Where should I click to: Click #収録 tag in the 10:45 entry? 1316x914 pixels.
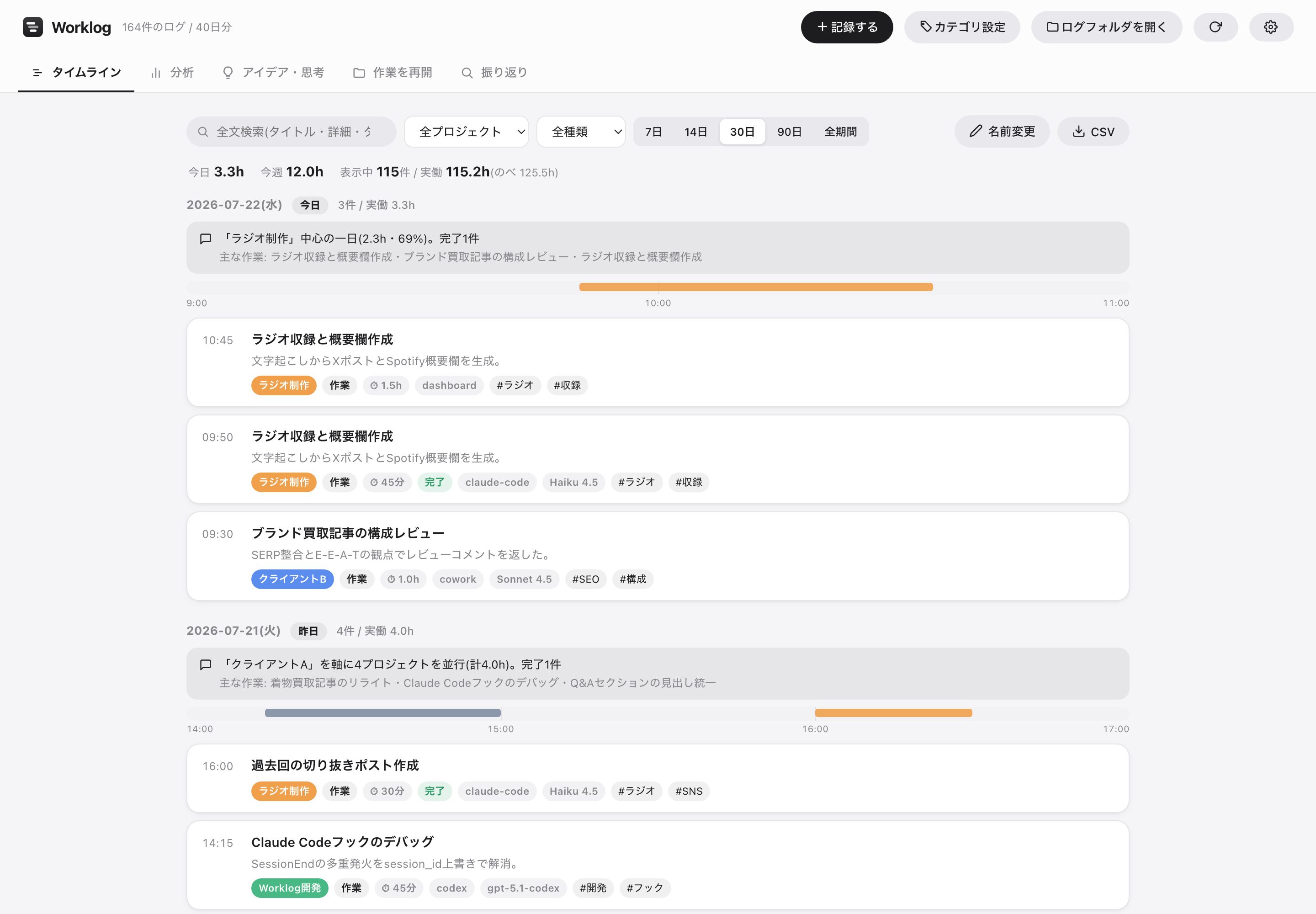pyautogui.click(x=567, y=385)
